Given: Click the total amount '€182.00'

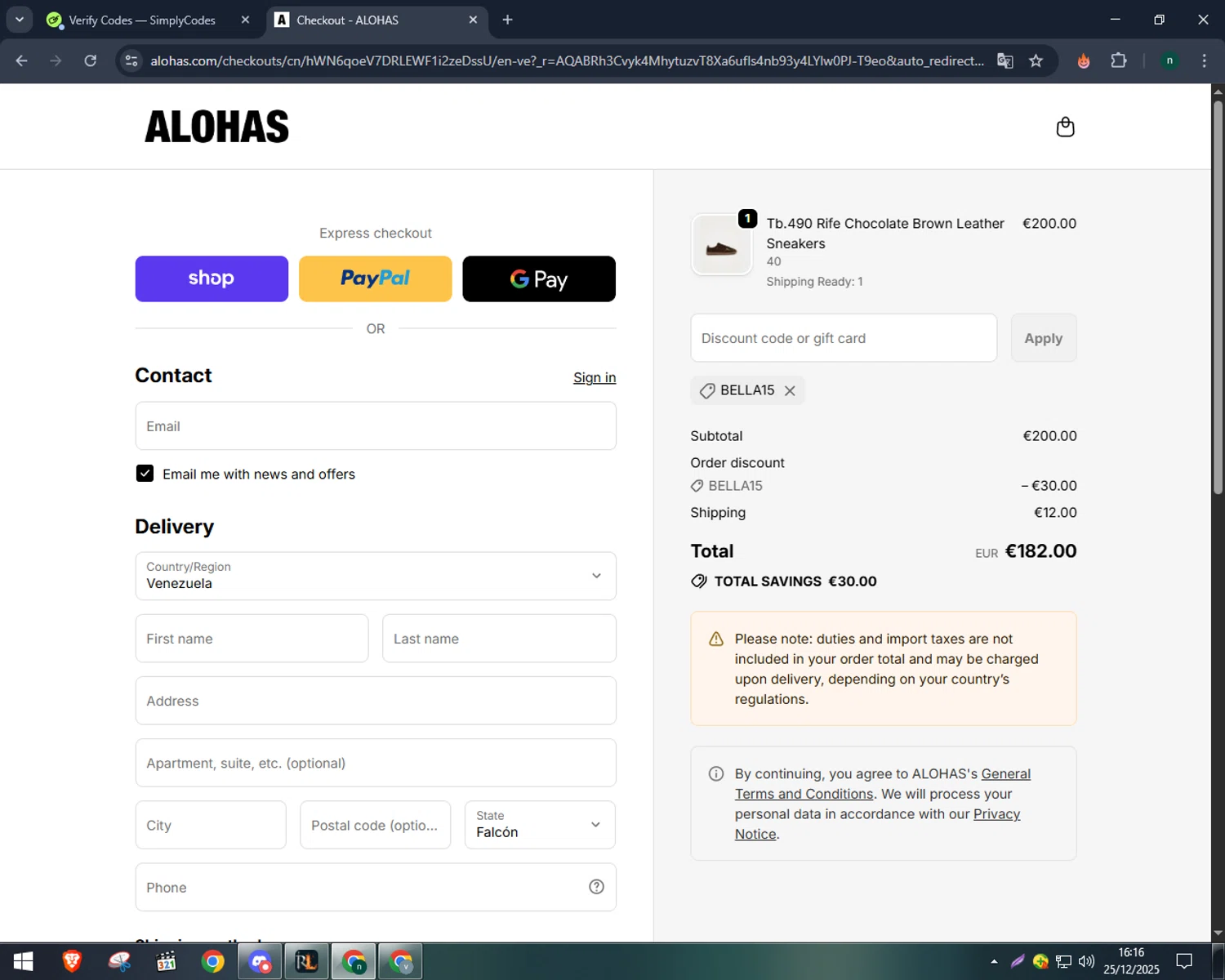Looking at the screenshot, I should click(1040, 551).
